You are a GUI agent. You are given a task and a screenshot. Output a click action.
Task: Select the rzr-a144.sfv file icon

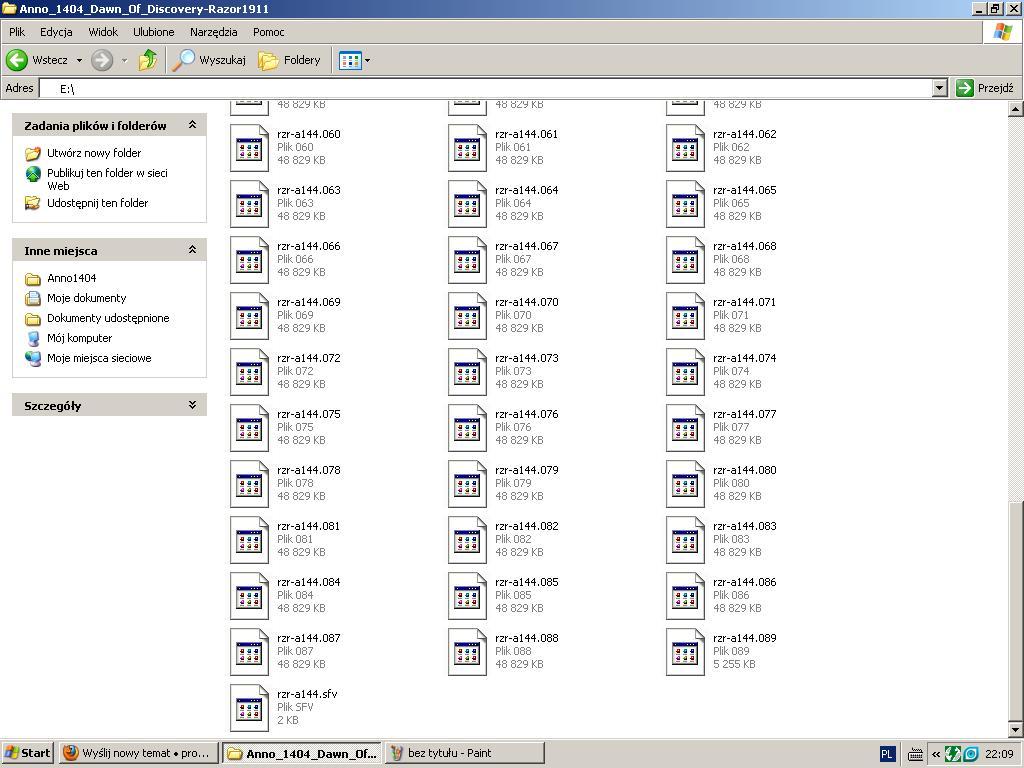pyautogui.click(x=249, y=709)
